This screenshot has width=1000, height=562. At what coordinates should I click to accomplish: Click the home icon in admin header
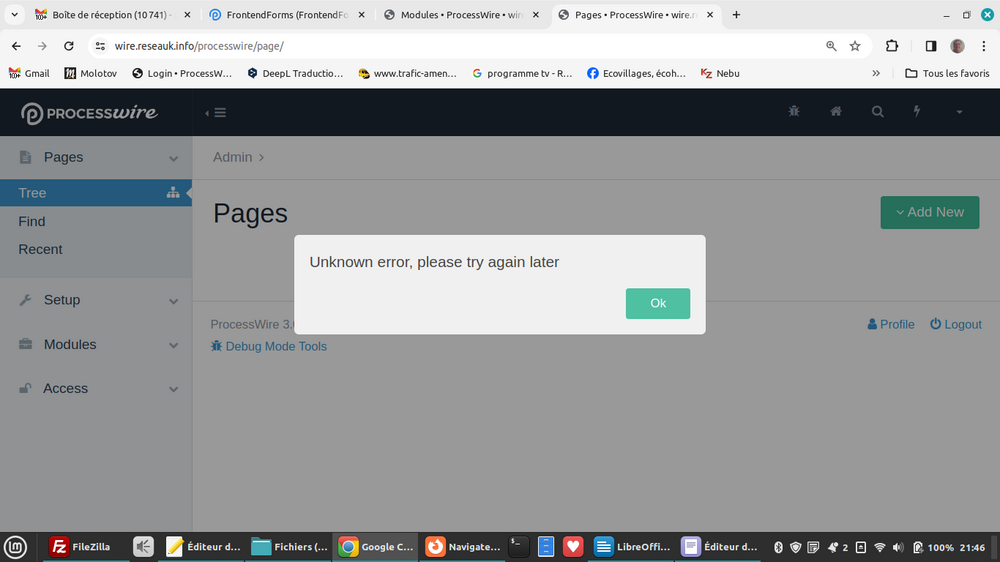pos(835,111)
